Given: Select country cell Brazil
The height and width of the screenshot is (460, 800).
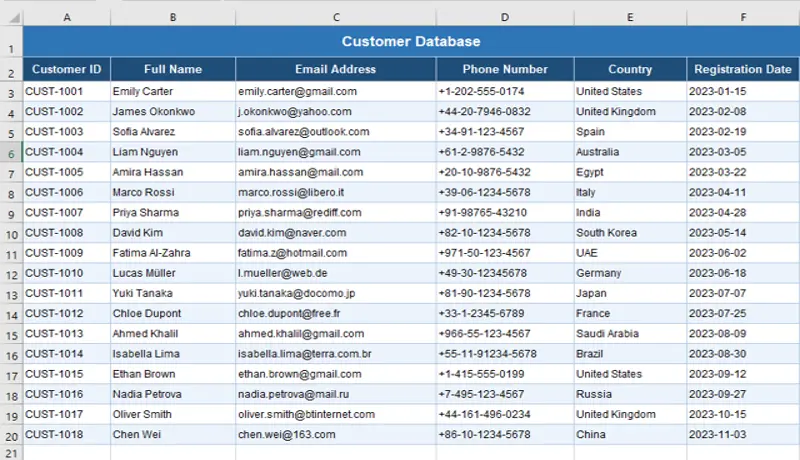Looking at the screenshot, I should (x=630, y=354).
